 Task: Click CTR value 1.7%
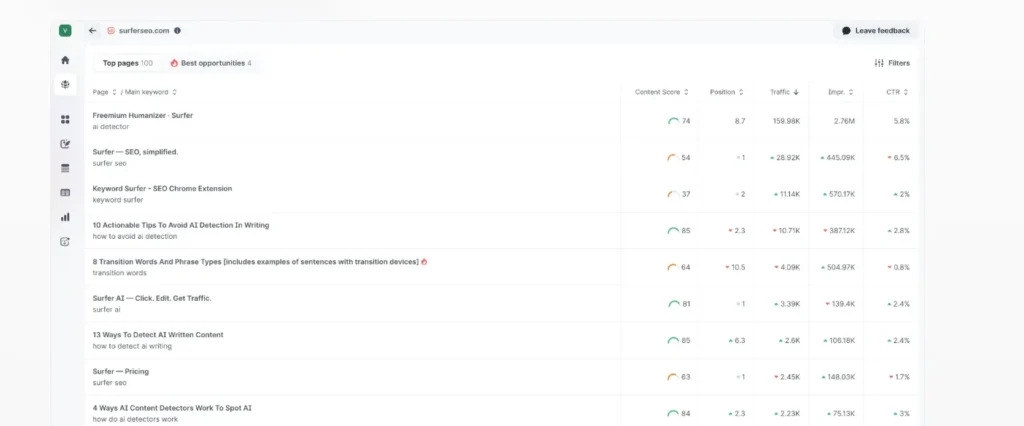903,377
